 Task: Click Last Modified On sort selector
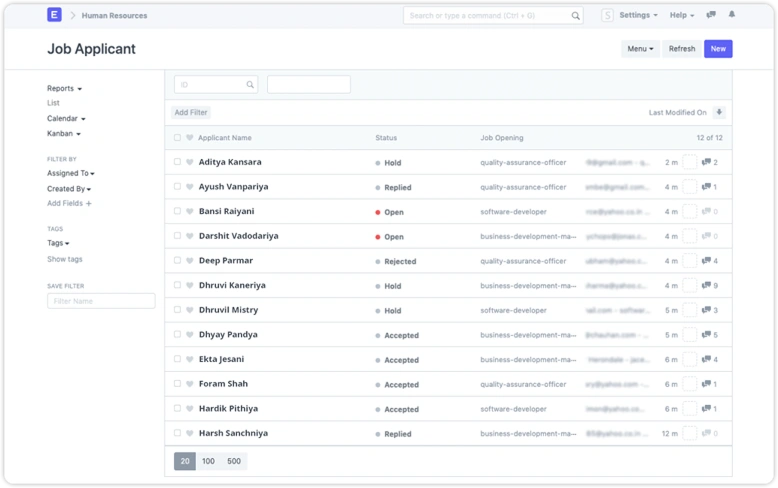tap(677, 113)
